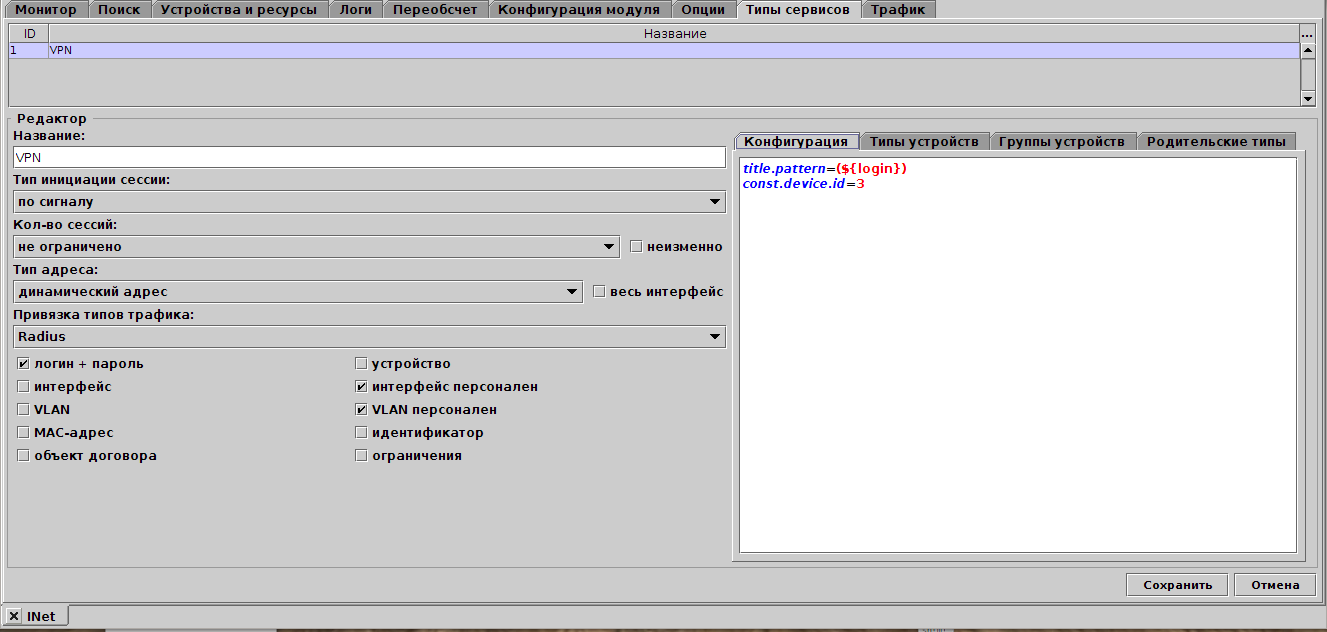Disable the "интерфейс персонален" checkbox

(360, 386)
